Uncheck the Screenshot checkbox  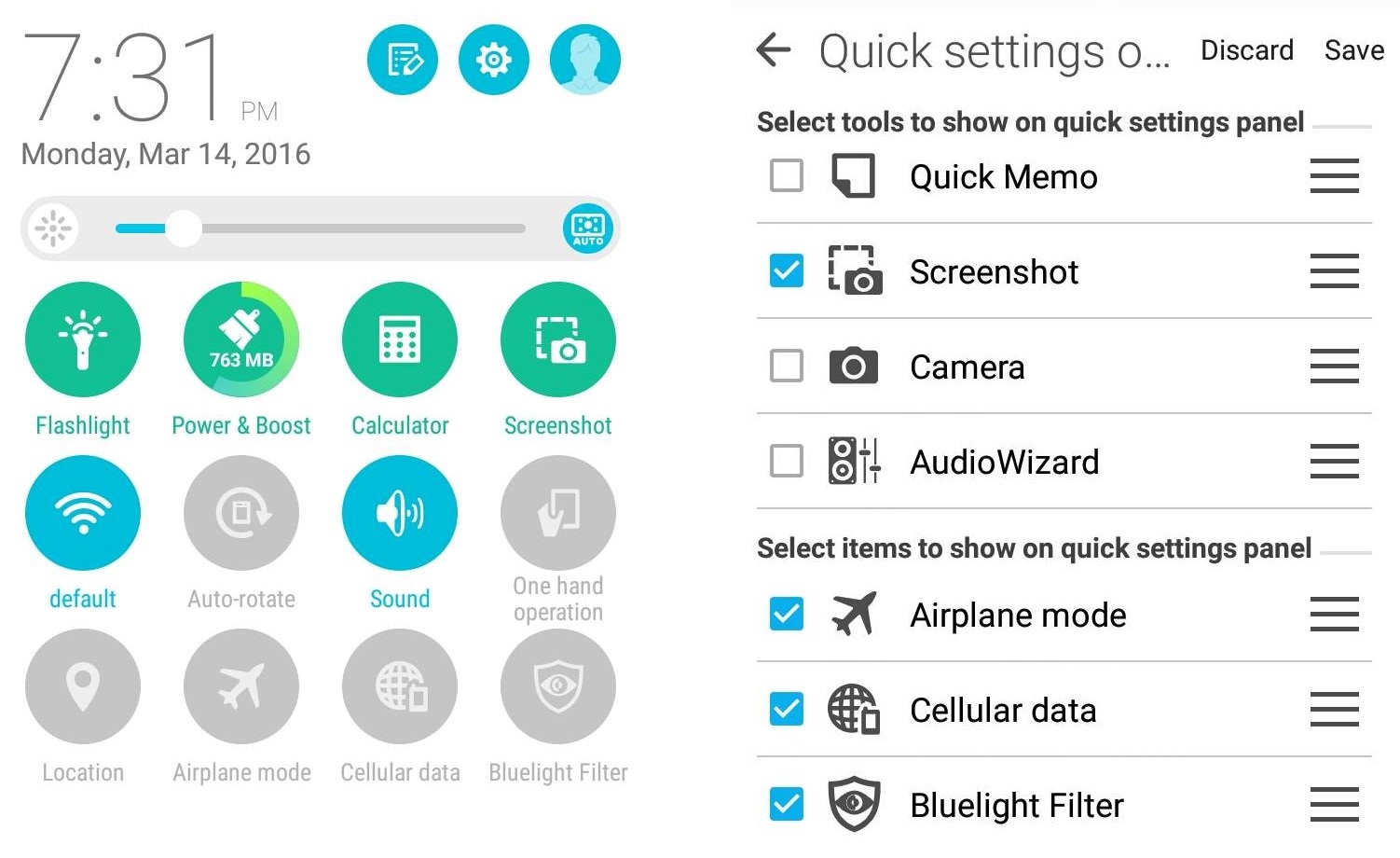click(787, 270)
